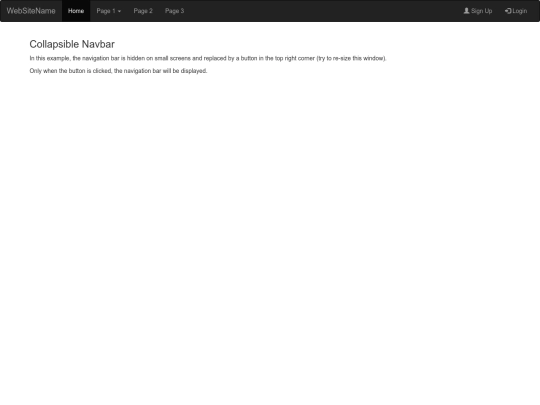Click the paragraph starting 'In this example'
540x405 pixels.
[x=208, y=58]
